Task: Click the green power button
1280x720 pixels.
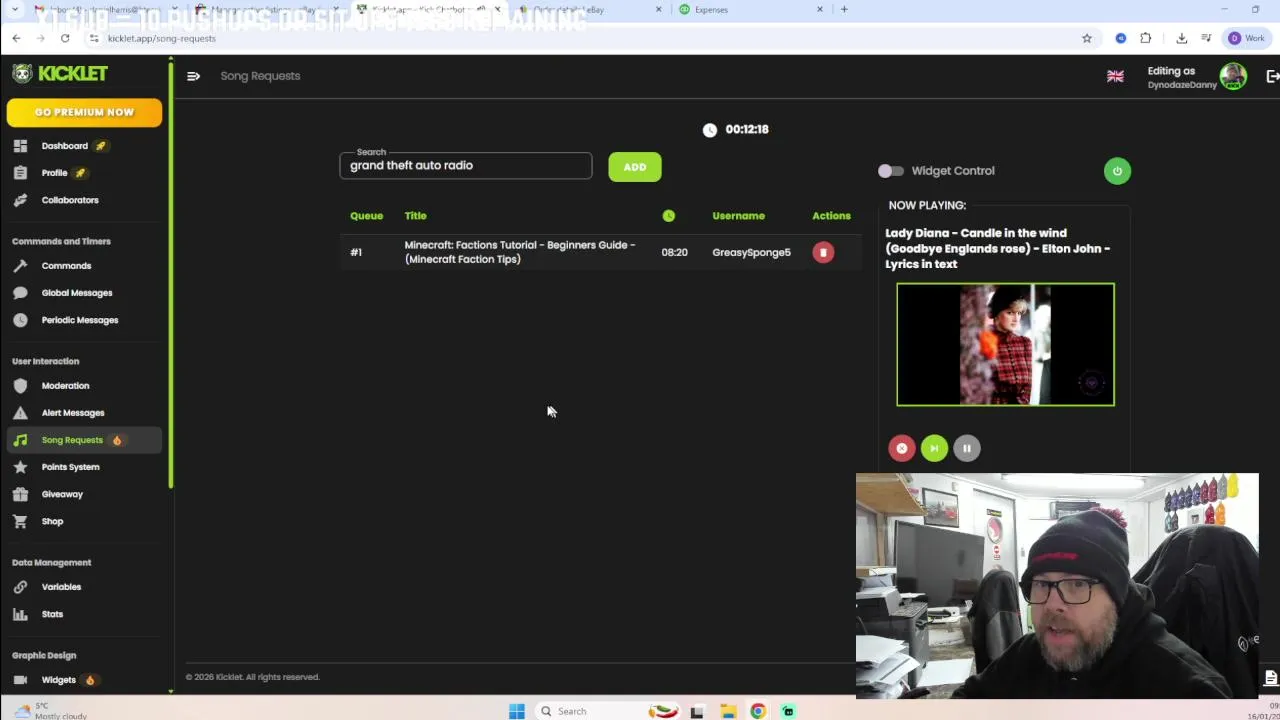Action: coord(1117,171)
